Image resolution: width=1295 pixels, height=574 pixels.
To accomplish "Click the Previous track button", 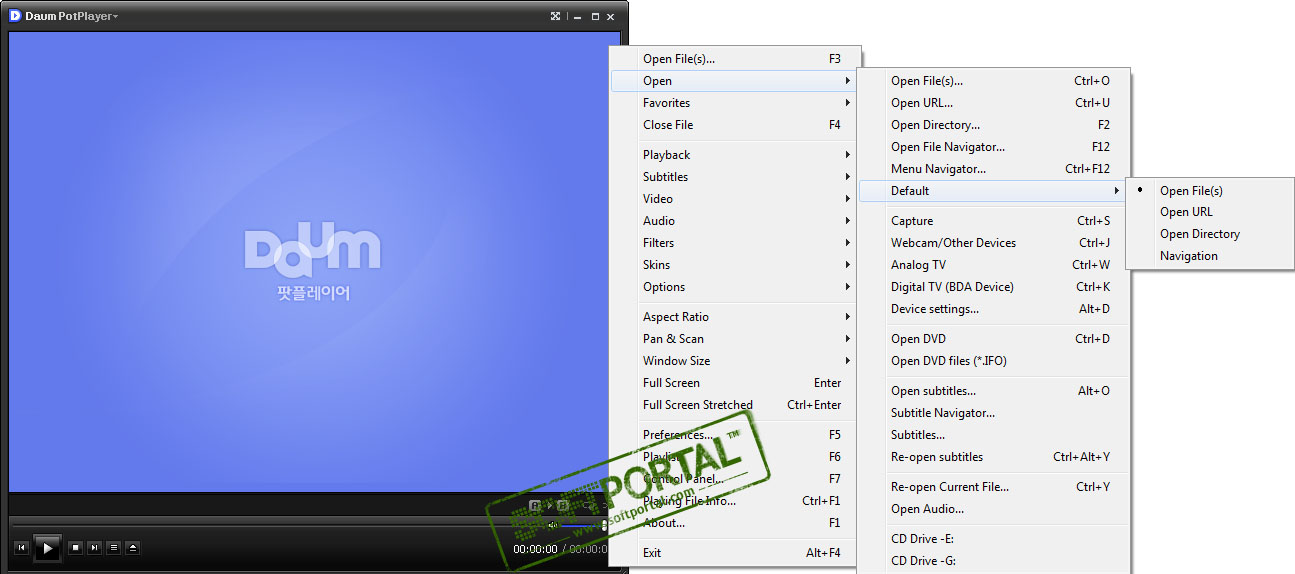I will [x=21, y=548].
